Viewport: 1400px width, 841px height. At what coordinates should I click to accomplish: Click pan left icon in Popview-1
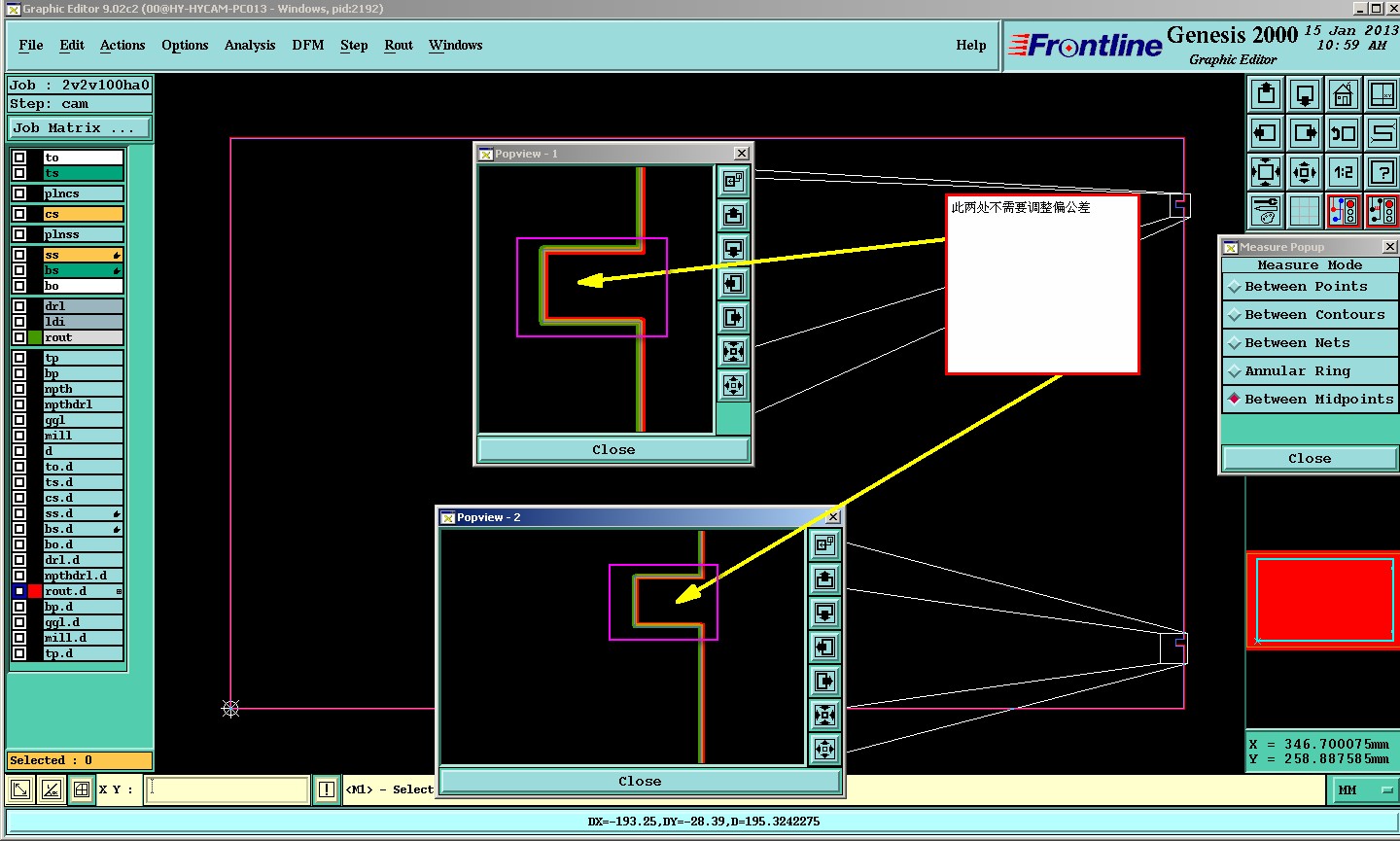tap(733, 283)
